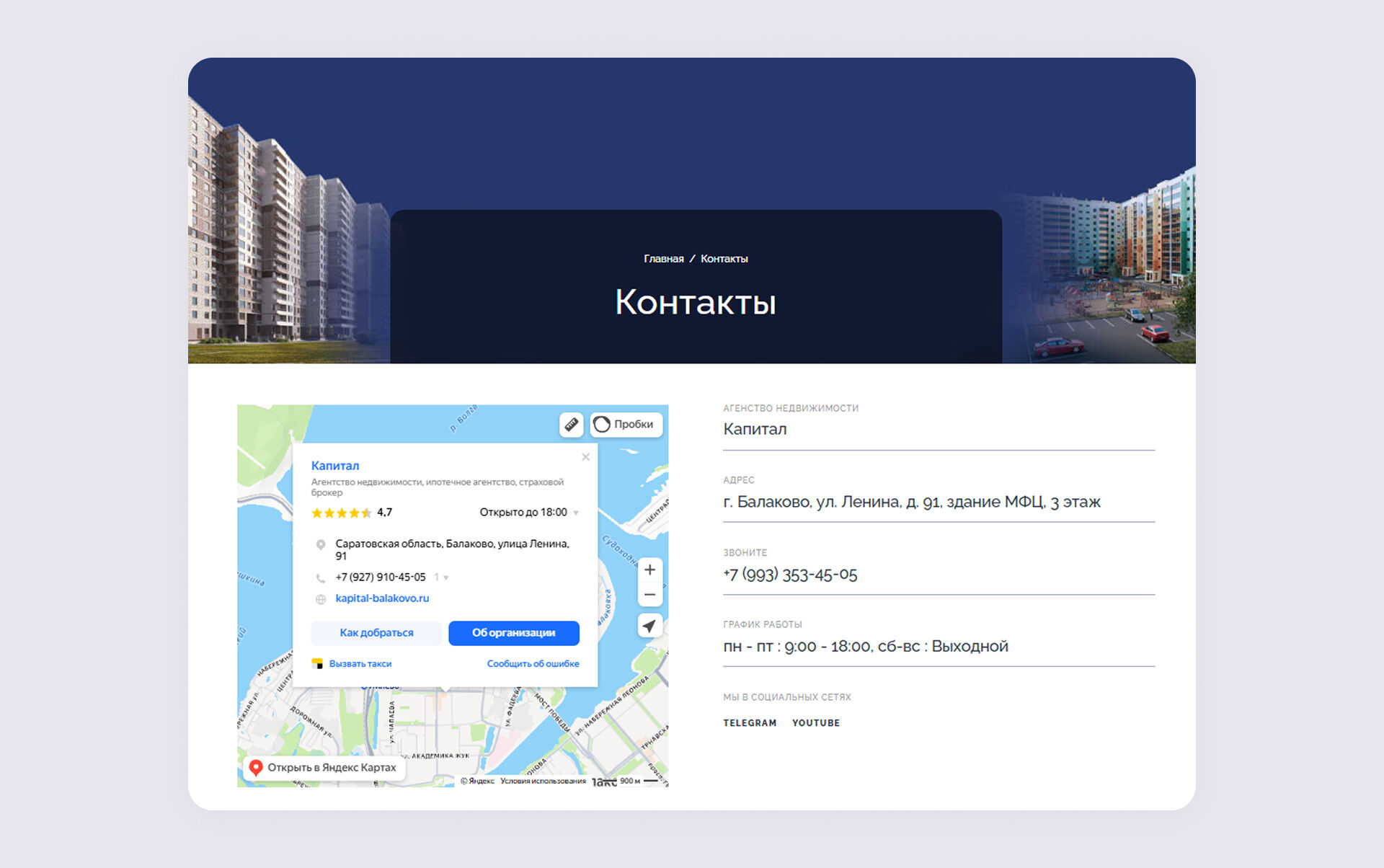The image size is (1384, 868).
Task: Click the Условия использования map link
Action: pyautogui.click(x=543, y=781)
